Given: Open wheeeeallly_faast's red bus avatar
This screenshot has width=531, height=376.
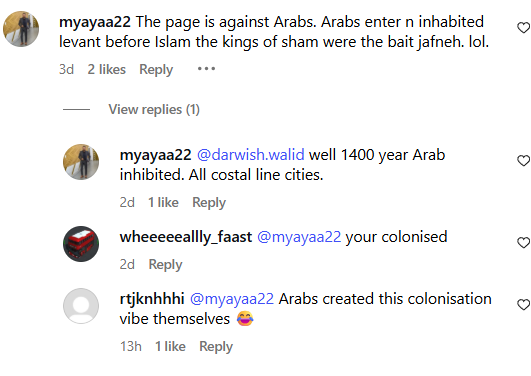Looking at the screenshot, I should (x=81, y=244).
